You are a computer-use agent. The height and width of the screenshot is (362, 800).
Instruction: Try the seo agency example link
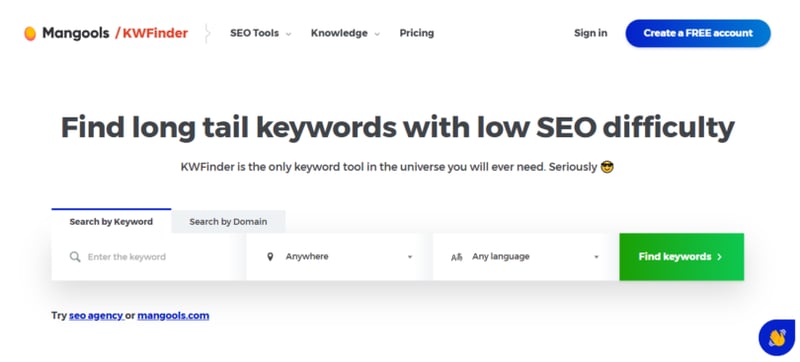coord(96,316)
